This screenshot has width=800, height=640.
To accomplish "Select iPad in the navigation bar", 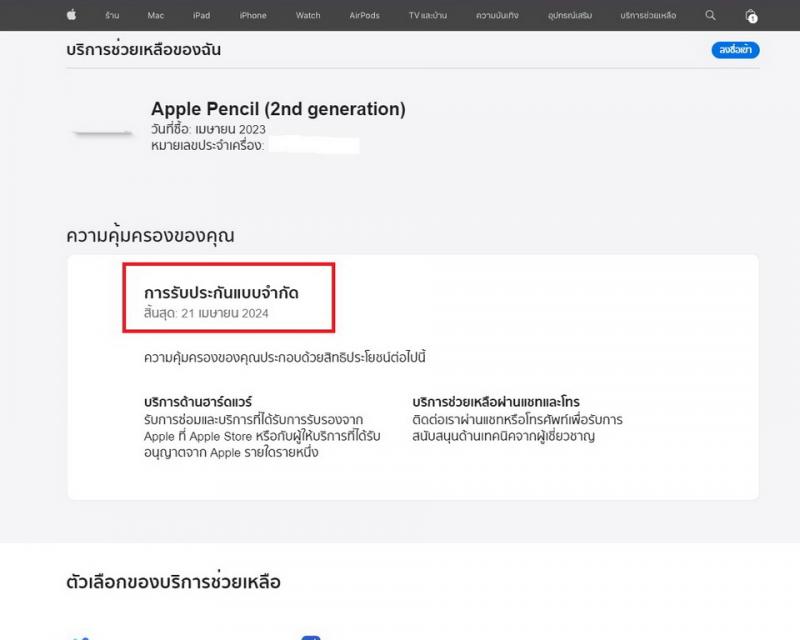I will [202, 15].
